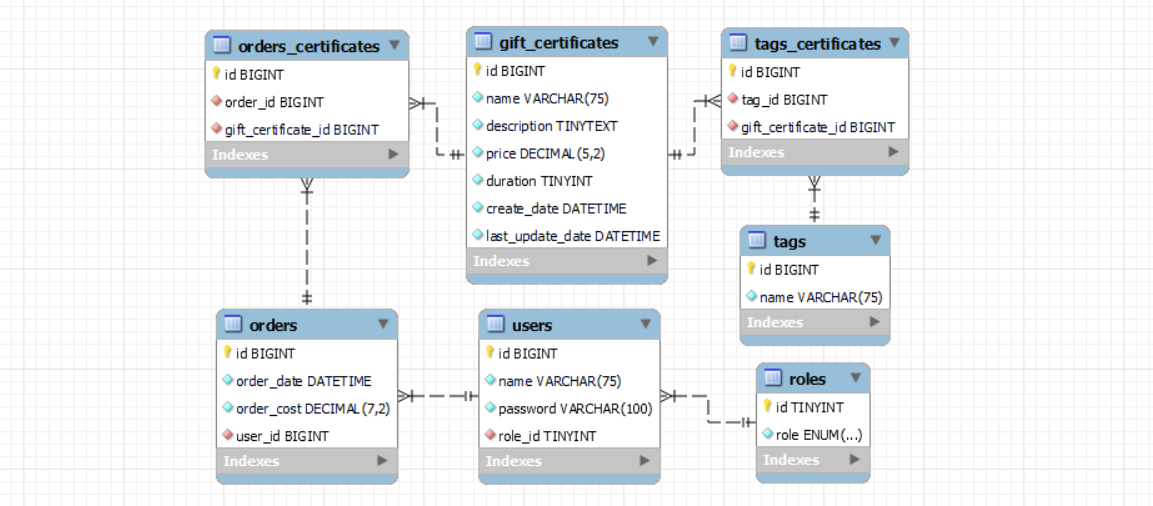1153x506 pixels.
Task: Click primary key icon in gift_certificates
Action: point(477,70)
